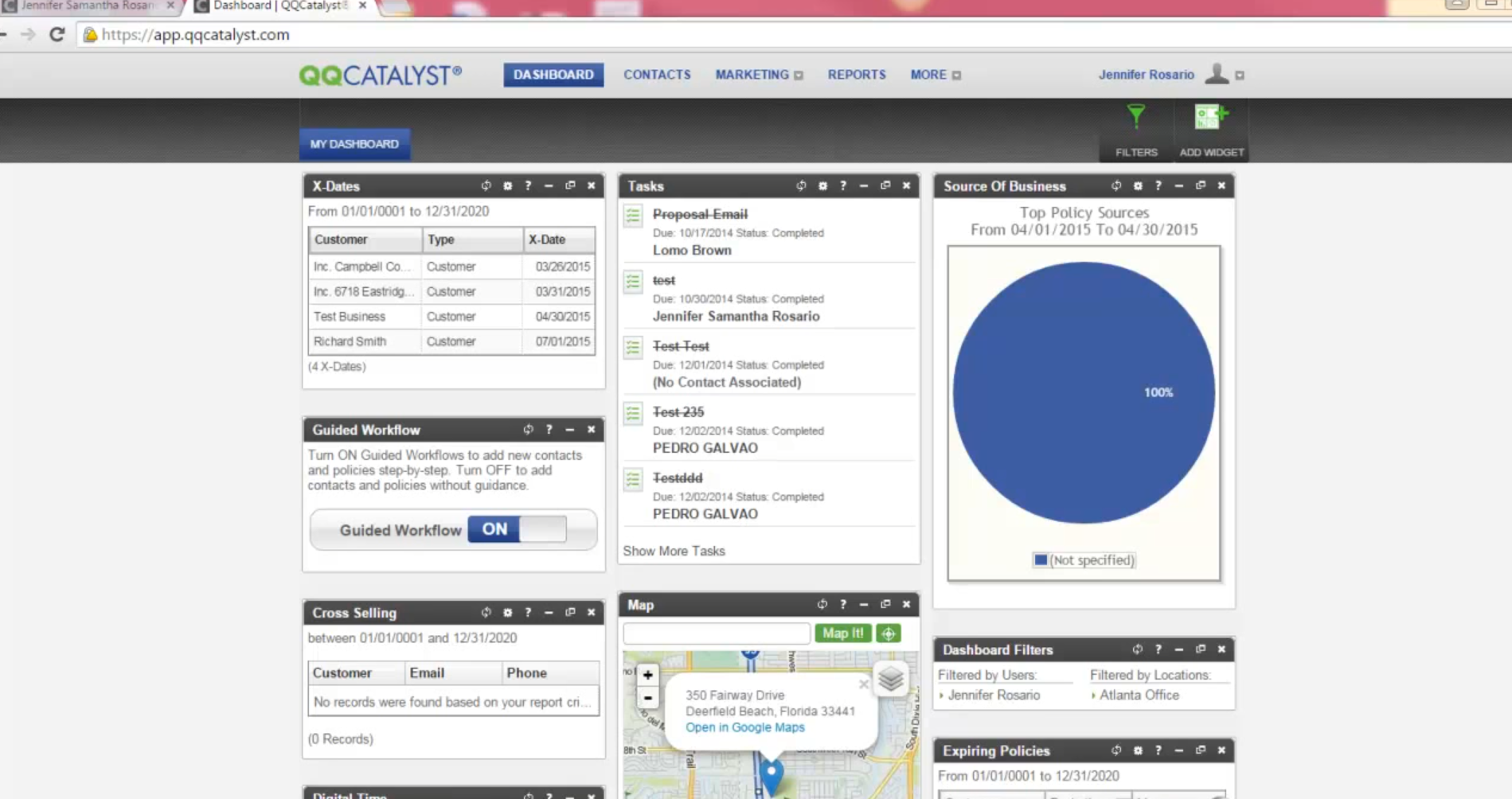Click the map locate-me target icon
Screen dimensions: 1512x799
889,633
